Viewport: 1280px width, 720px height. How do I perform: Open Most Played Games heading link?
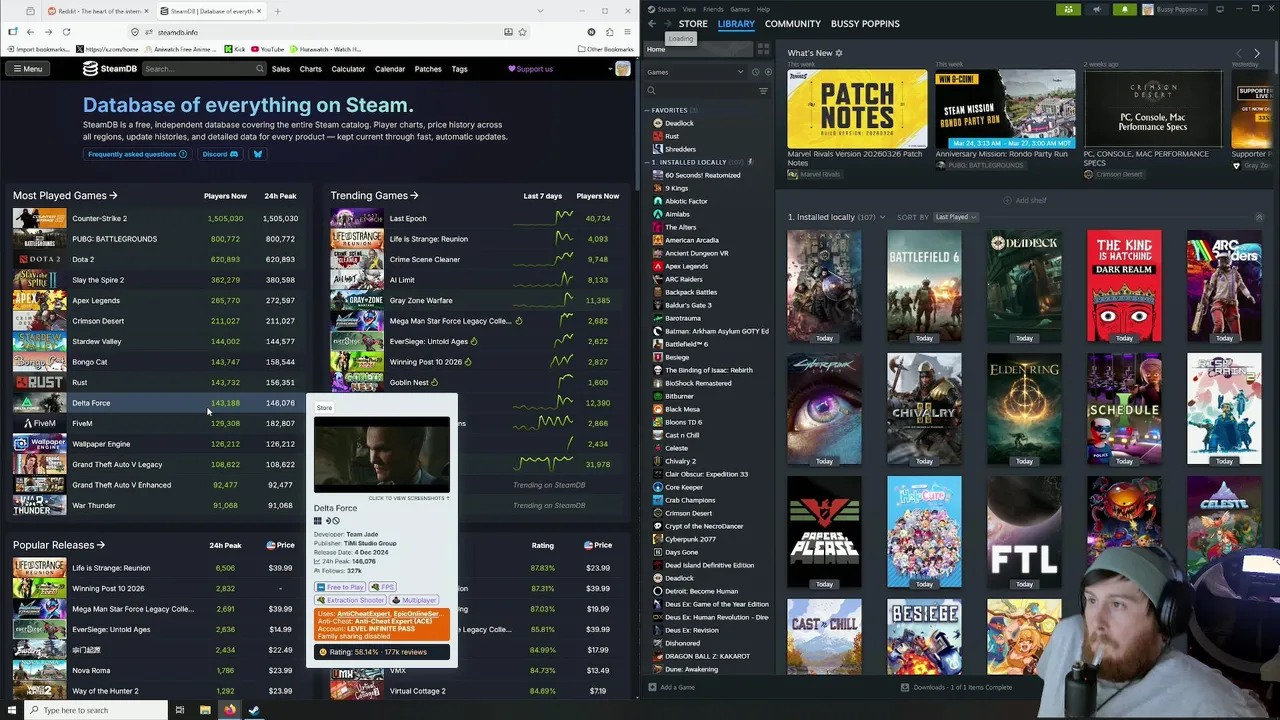(x=65, y=196)
